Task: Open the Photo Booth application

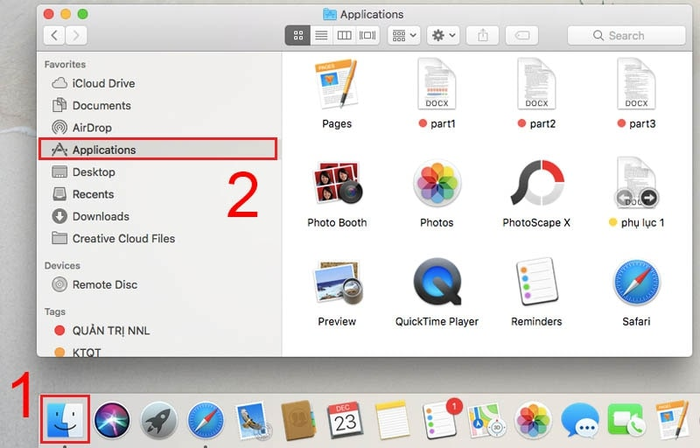Action: [x=337, y=186]
